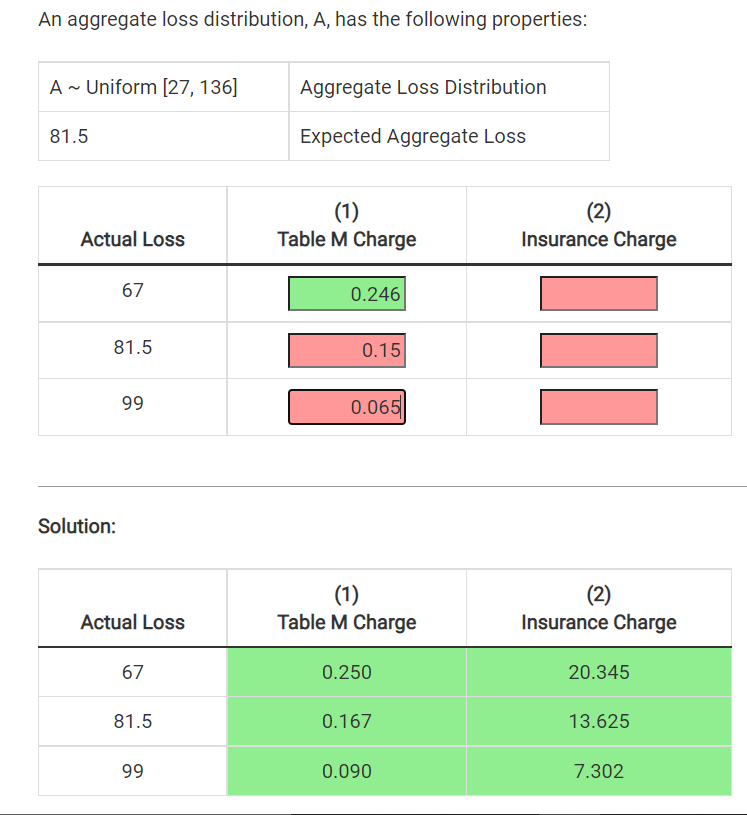The width and height of the screenshot is (747, 815).
Task: Click Insurance Charge input for 67
Action: [x=598, y=294]
